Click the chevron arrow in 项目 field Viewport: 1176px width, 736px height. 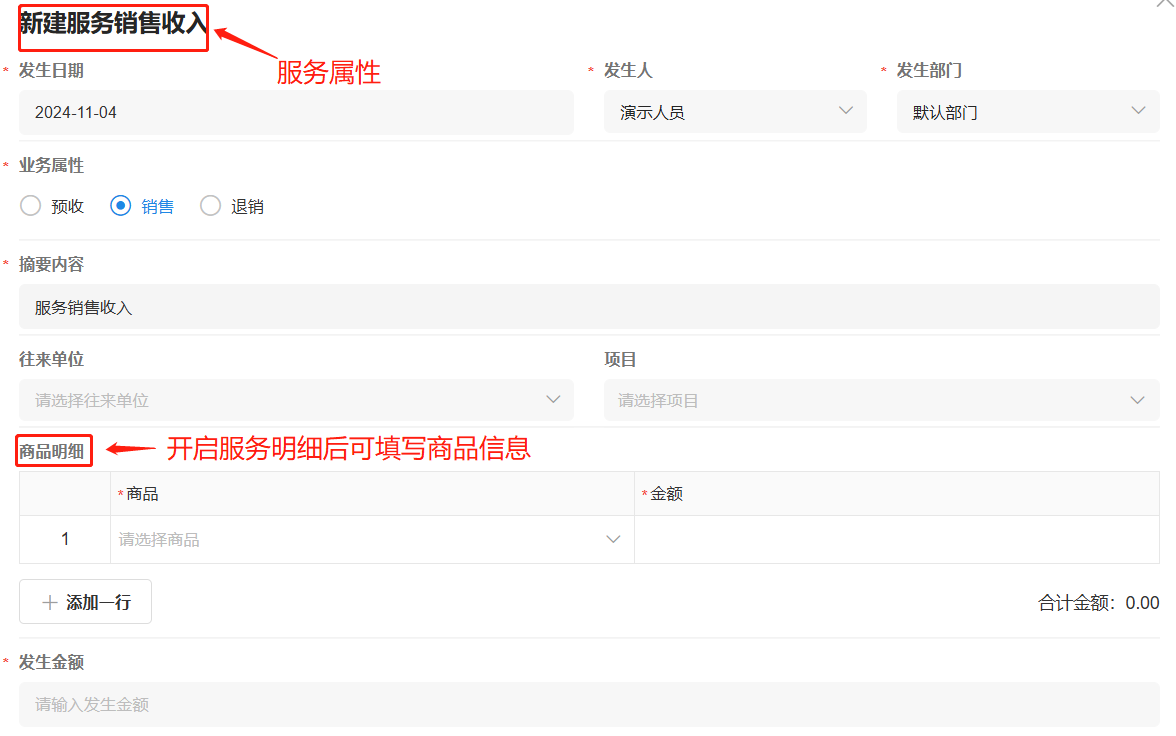1137,400
